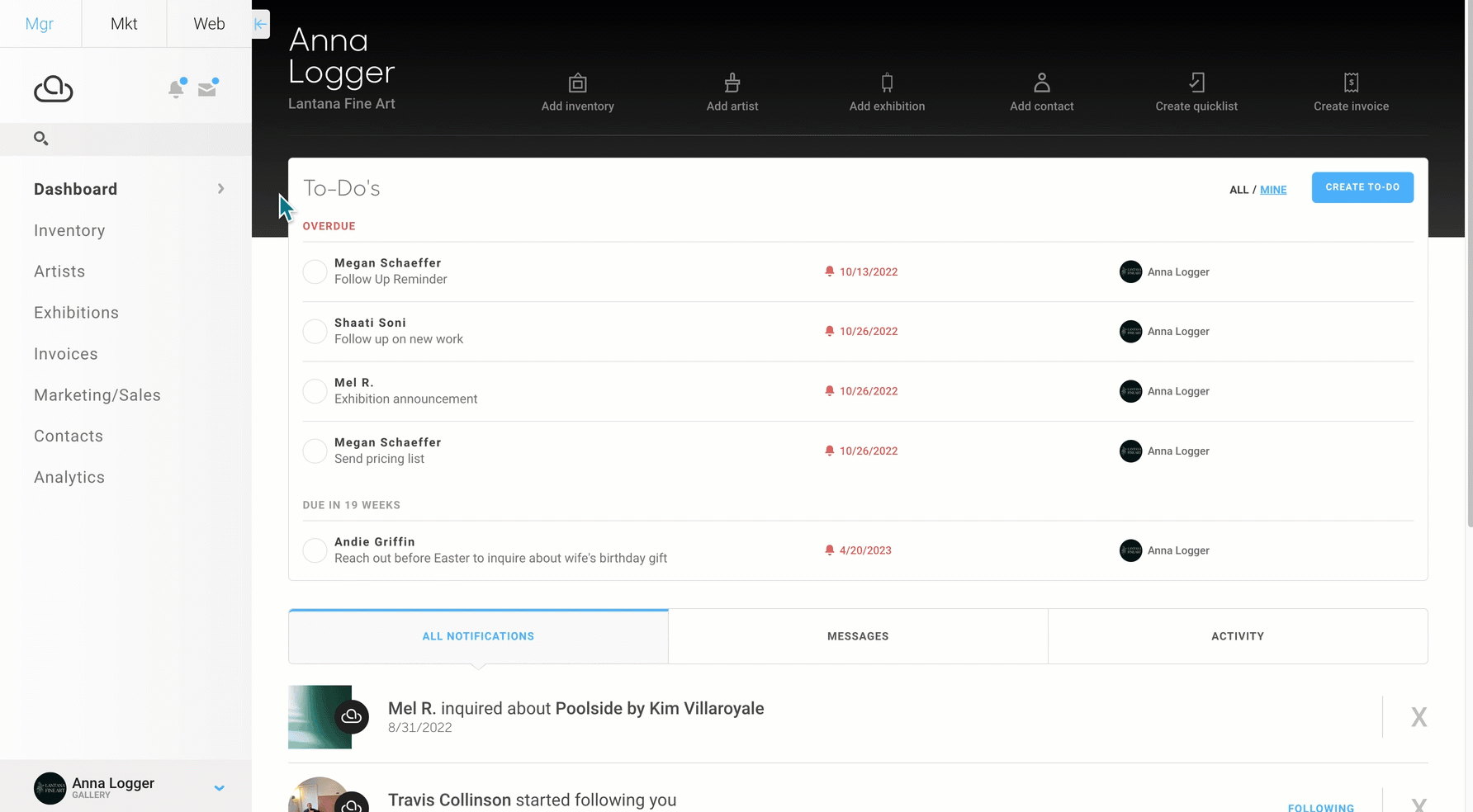This screenshot has width=1473, height=812.
Task: Open the notifications bell icon
Action: [176, 88]
